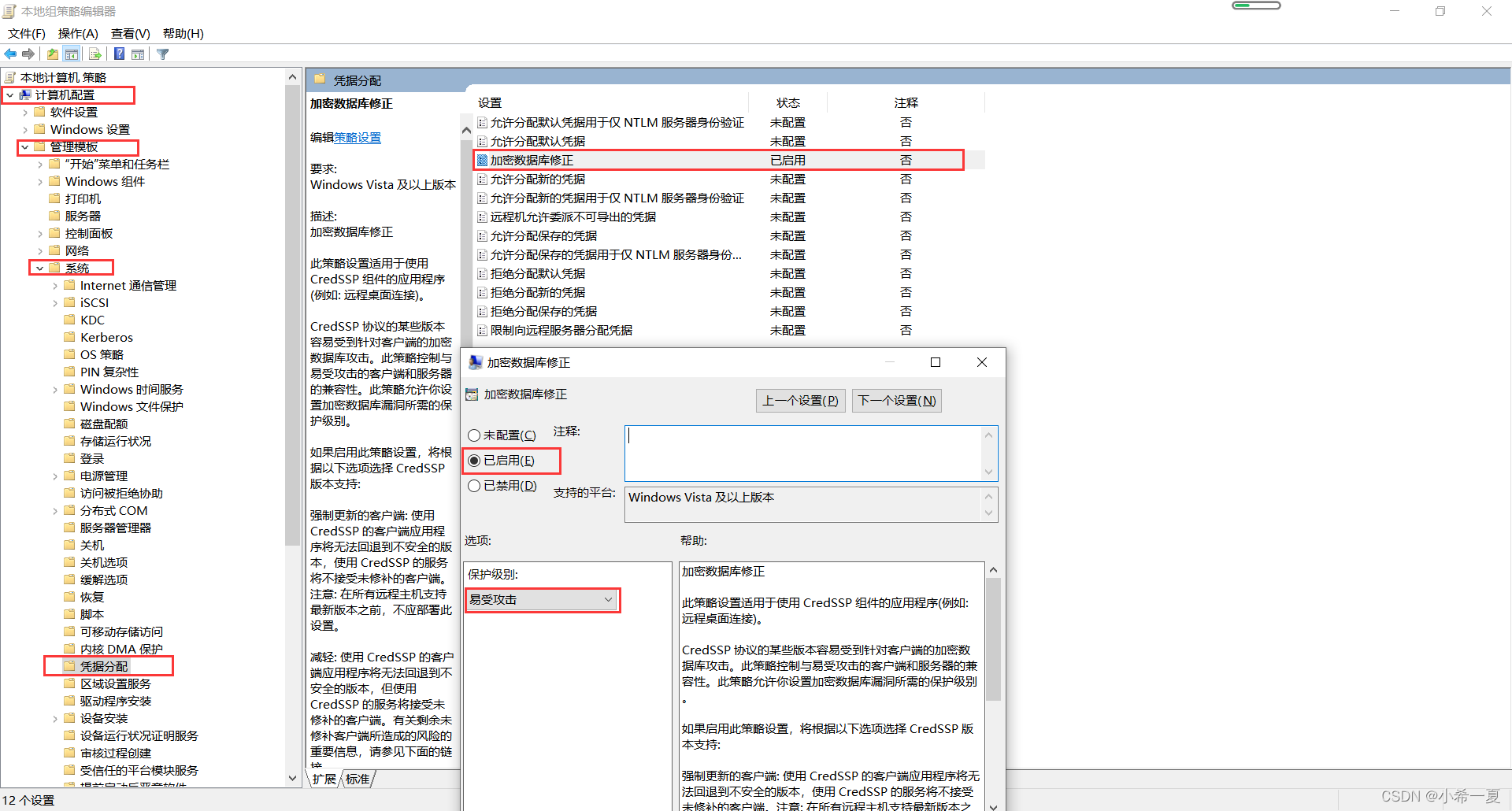Click the 计算机配置 computer icon
1512x811 pixels.
point(25,94)
